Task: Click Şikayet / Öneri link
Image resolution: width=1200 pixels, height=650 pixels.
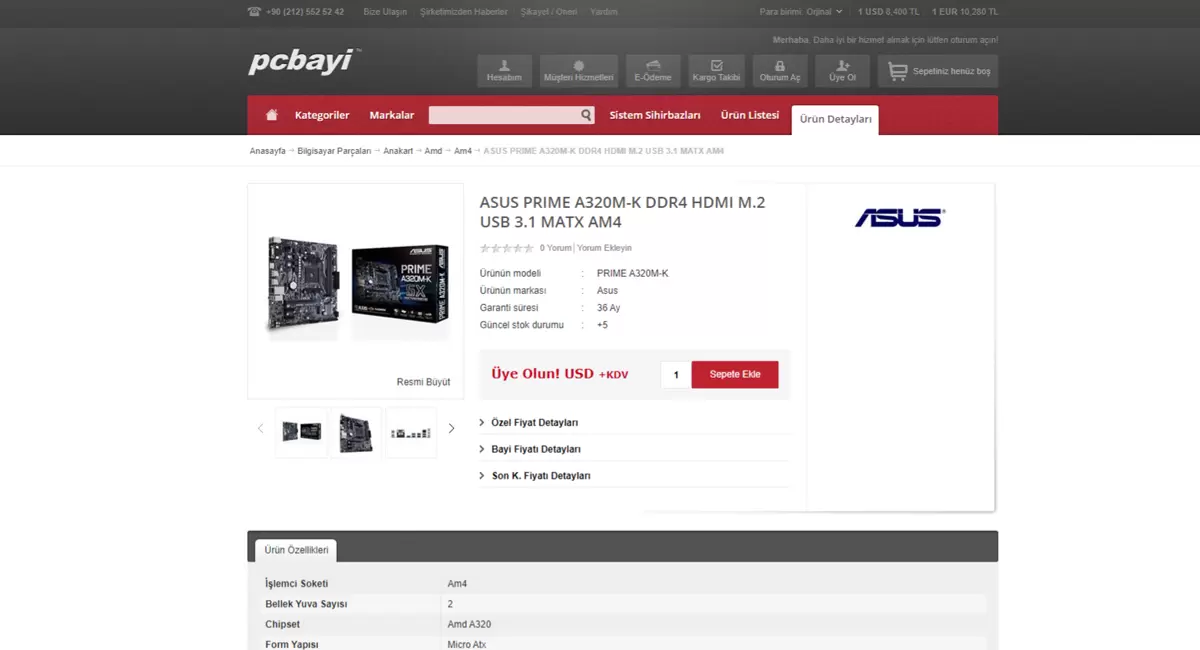Action: coord(549,12)
